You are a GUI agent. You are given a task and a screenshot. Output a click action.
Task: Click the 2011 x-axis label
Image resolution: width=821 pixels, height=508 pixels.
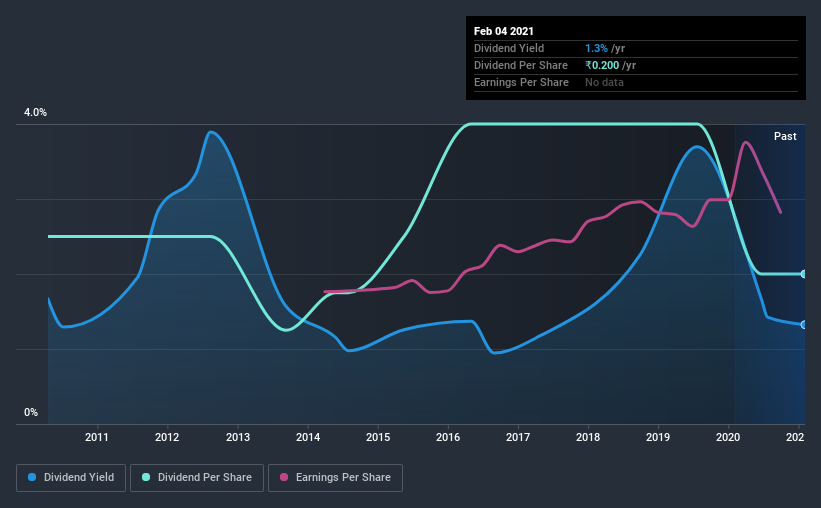97,437
